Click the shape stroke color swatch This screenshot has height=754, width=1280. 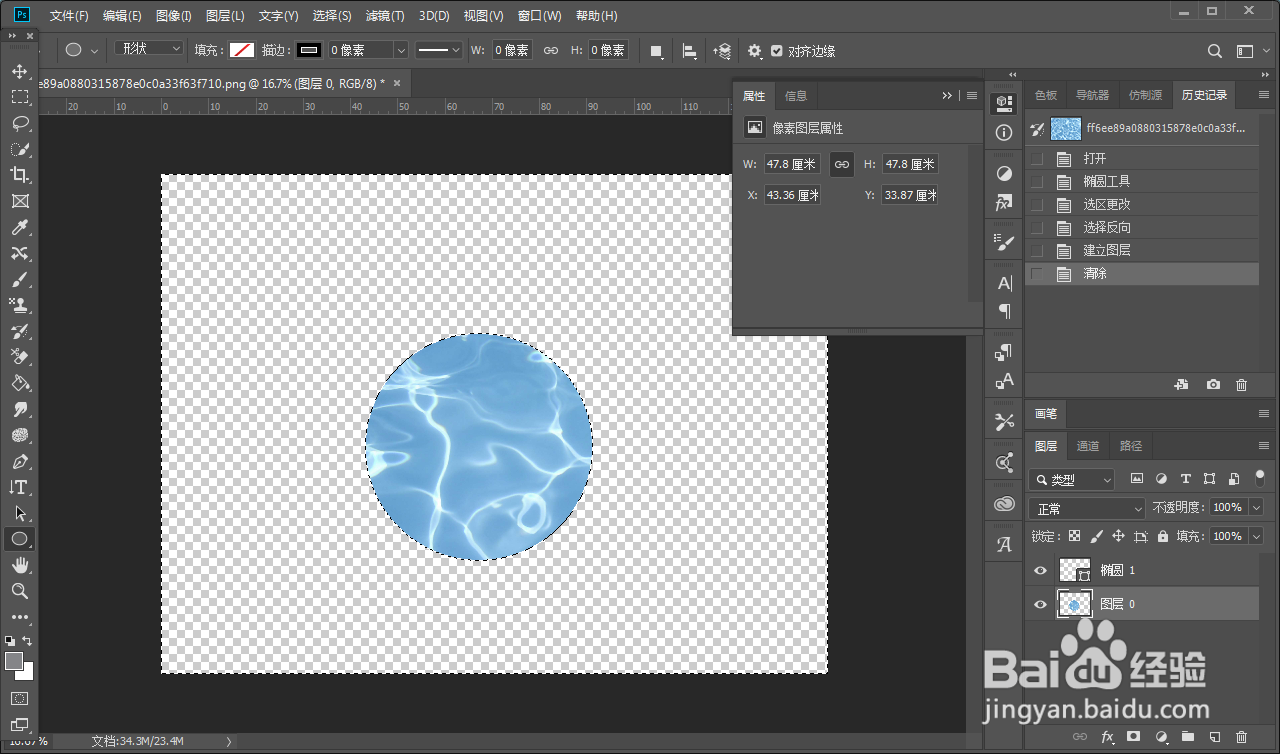pos(309,50)
